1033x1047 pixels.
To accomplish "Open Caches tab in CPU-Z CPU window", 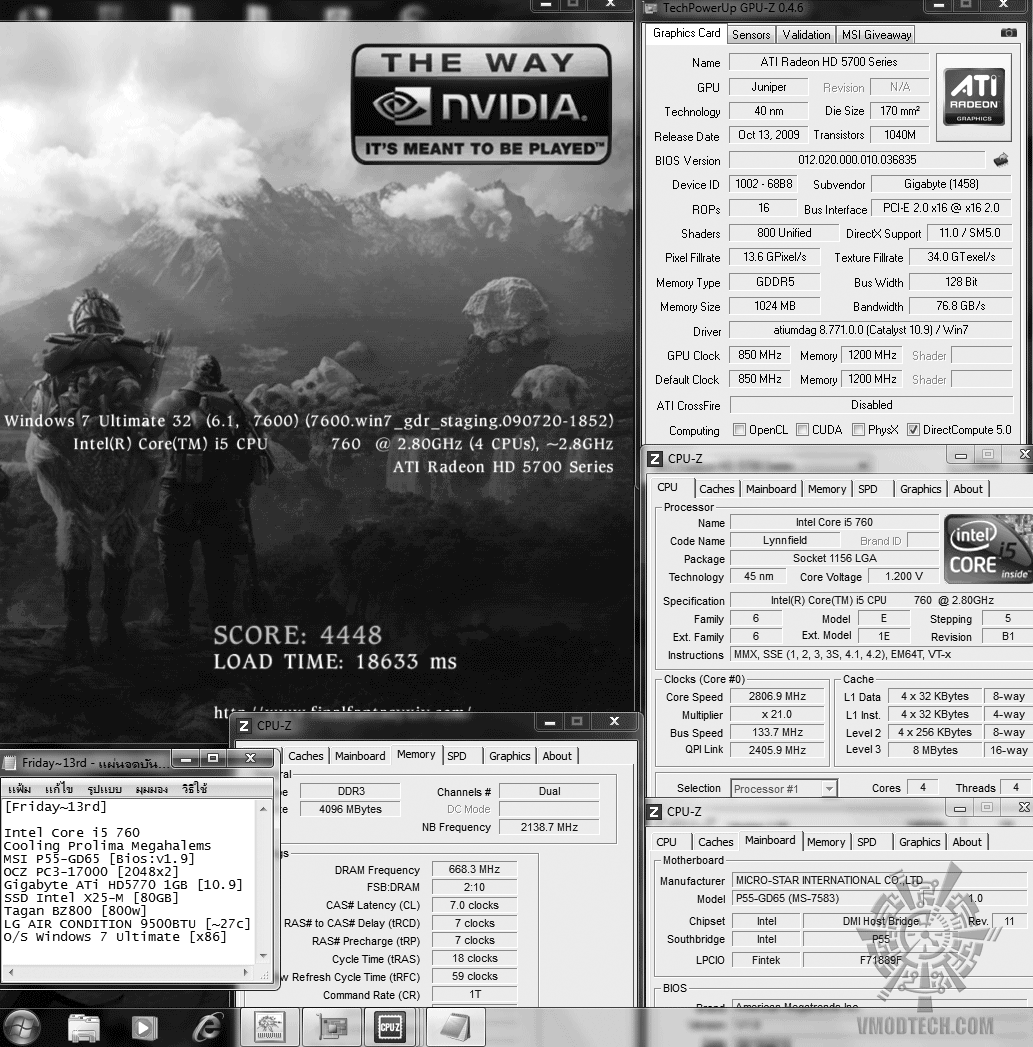I will (716, 489).
